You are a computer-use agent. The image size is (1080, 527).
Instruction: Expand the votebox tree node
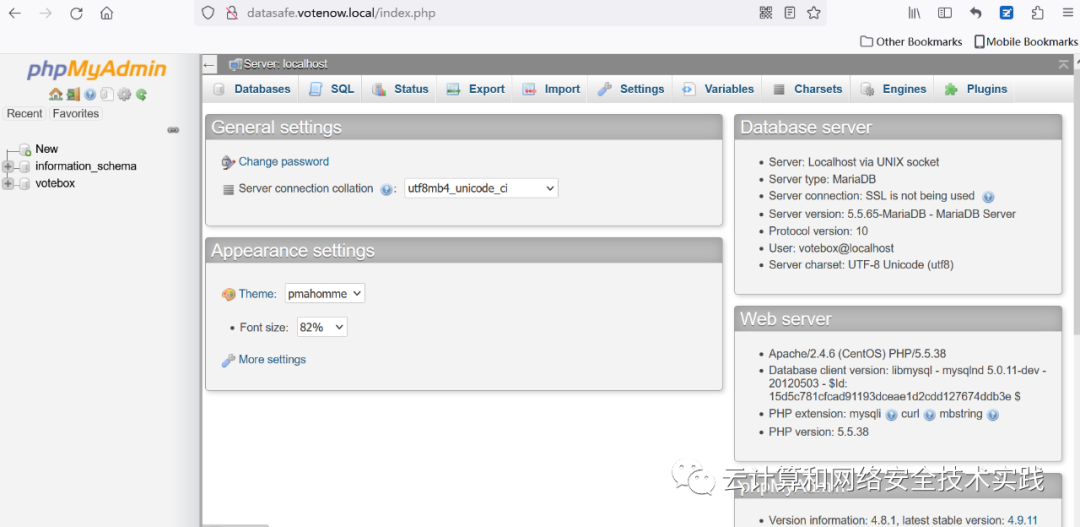pos(8,183)
